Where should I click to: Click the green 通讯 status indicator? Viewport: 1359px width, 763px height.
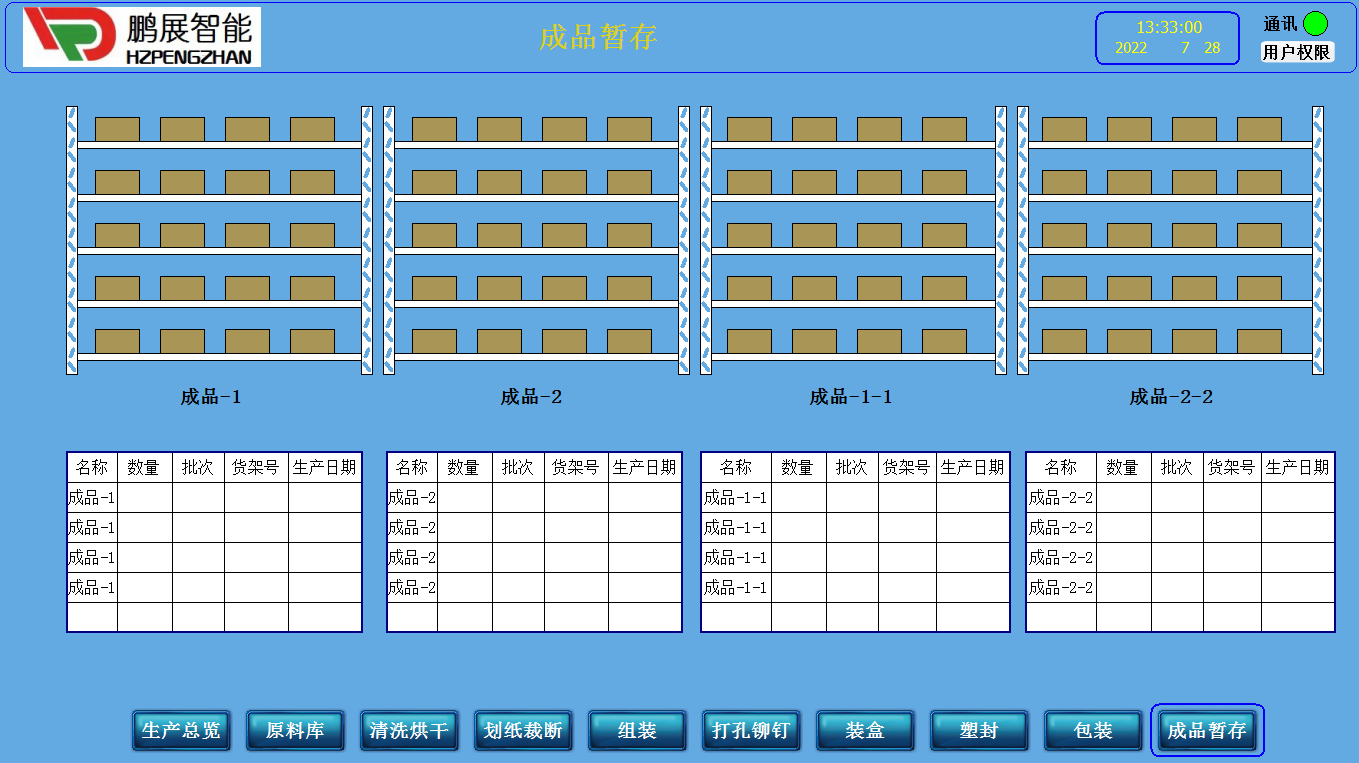[x=1315, y=24]
